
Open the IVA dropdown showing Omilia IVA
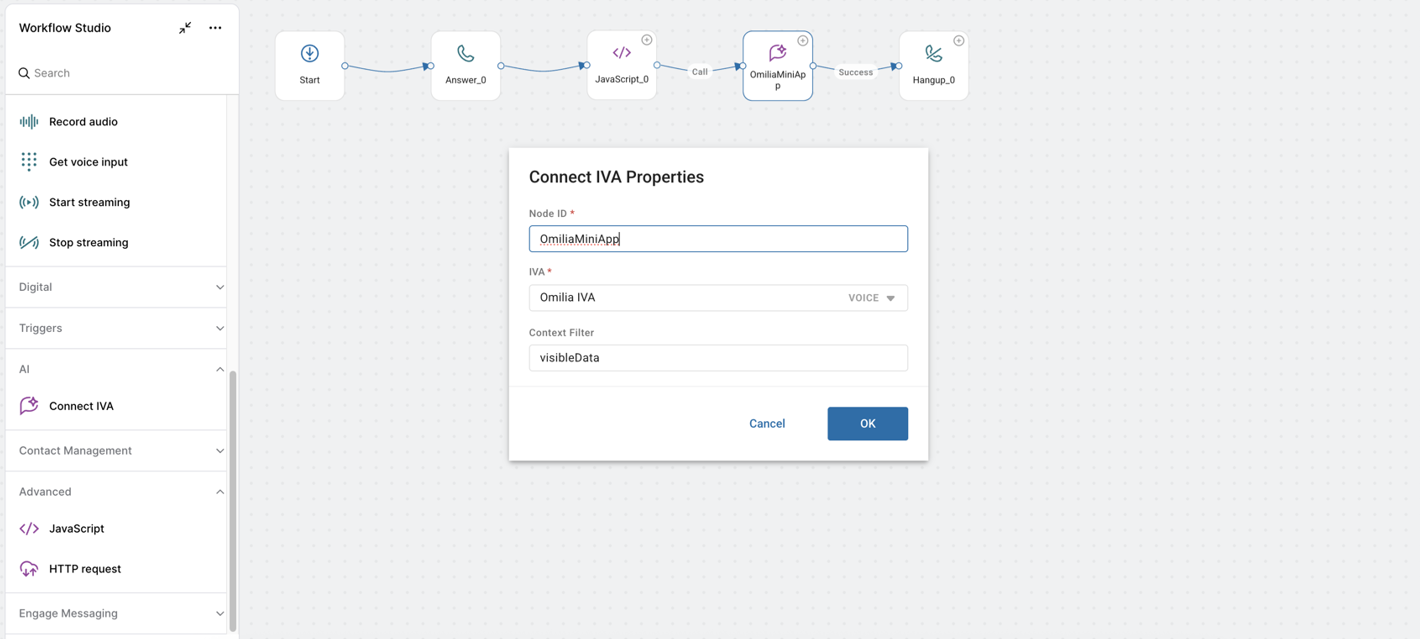tap(718, 298)
